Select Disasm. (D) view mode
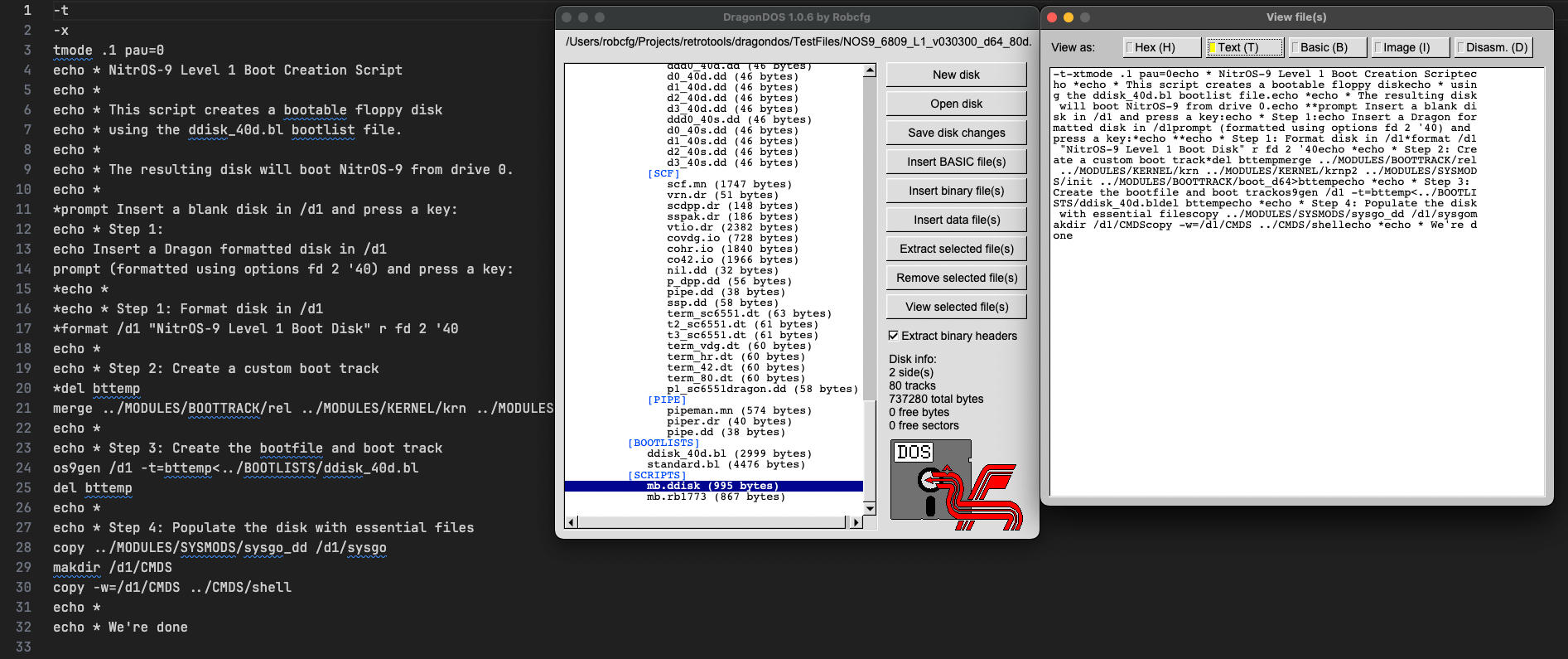 coord(1494,47)
